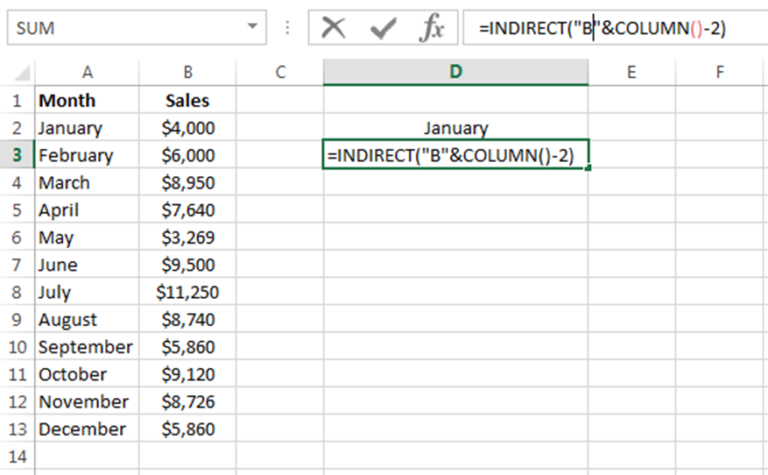This screenshot has width=768, height=475.
Task: Select column C header
Action: point(280,71)
